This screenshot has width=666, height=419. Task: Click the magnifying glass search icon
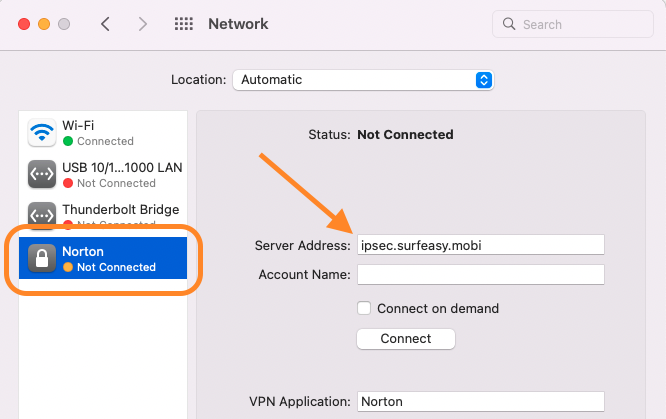(509, 24)
